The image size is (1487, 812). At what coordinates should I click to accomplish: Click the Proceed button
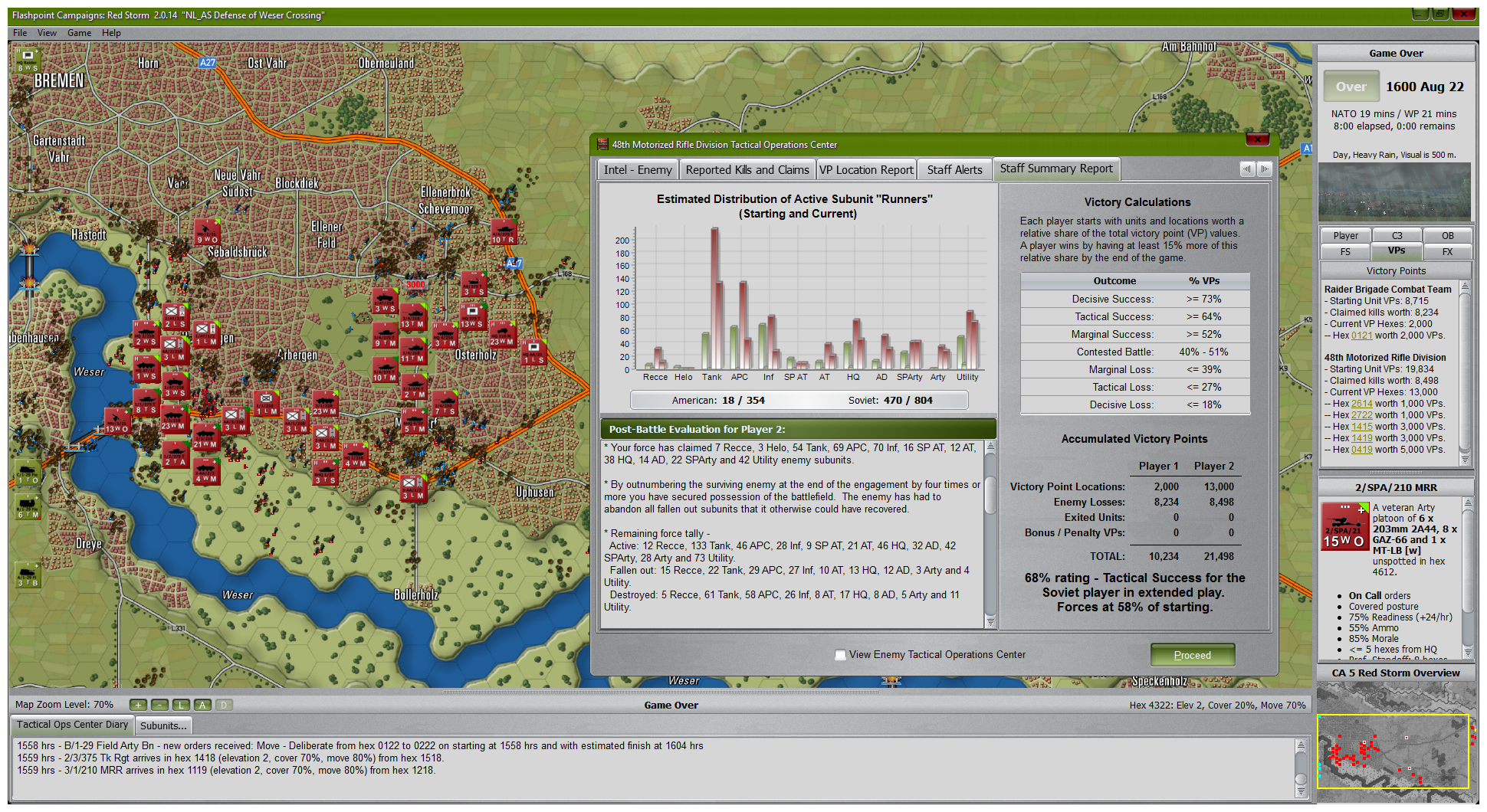coord(1193,655)
